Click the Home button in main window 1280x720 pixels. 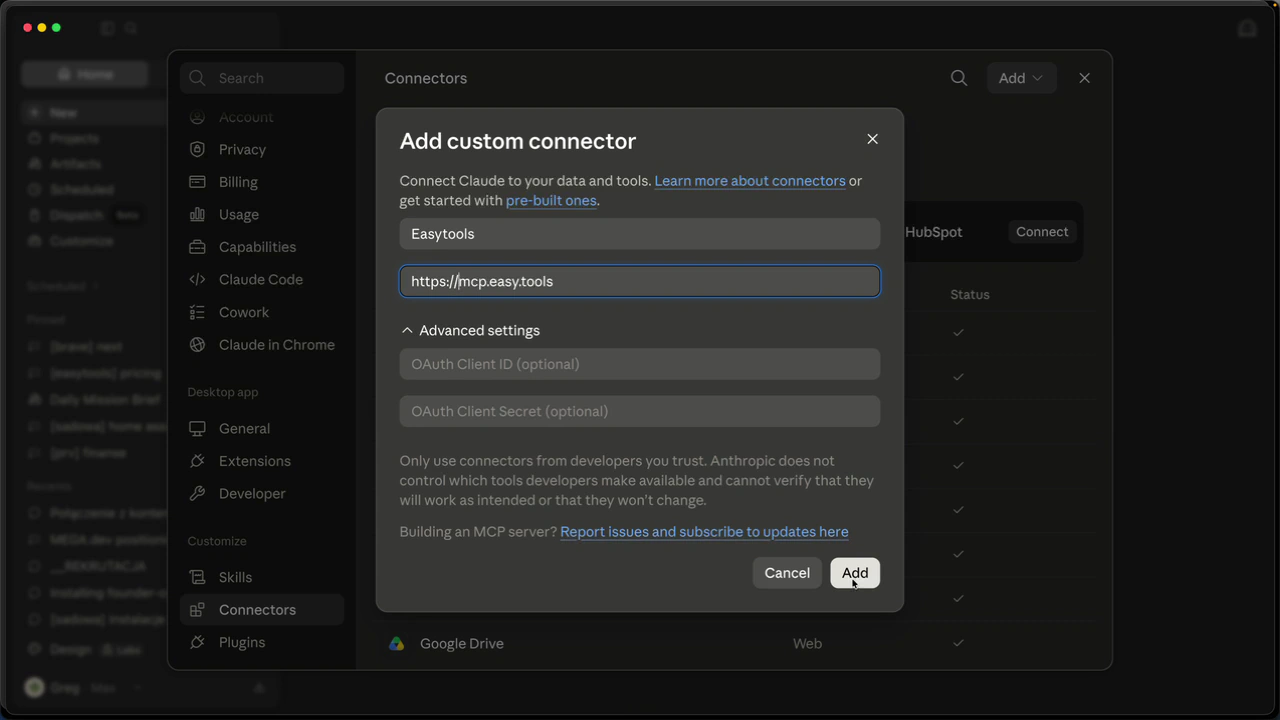pos(85,74)
